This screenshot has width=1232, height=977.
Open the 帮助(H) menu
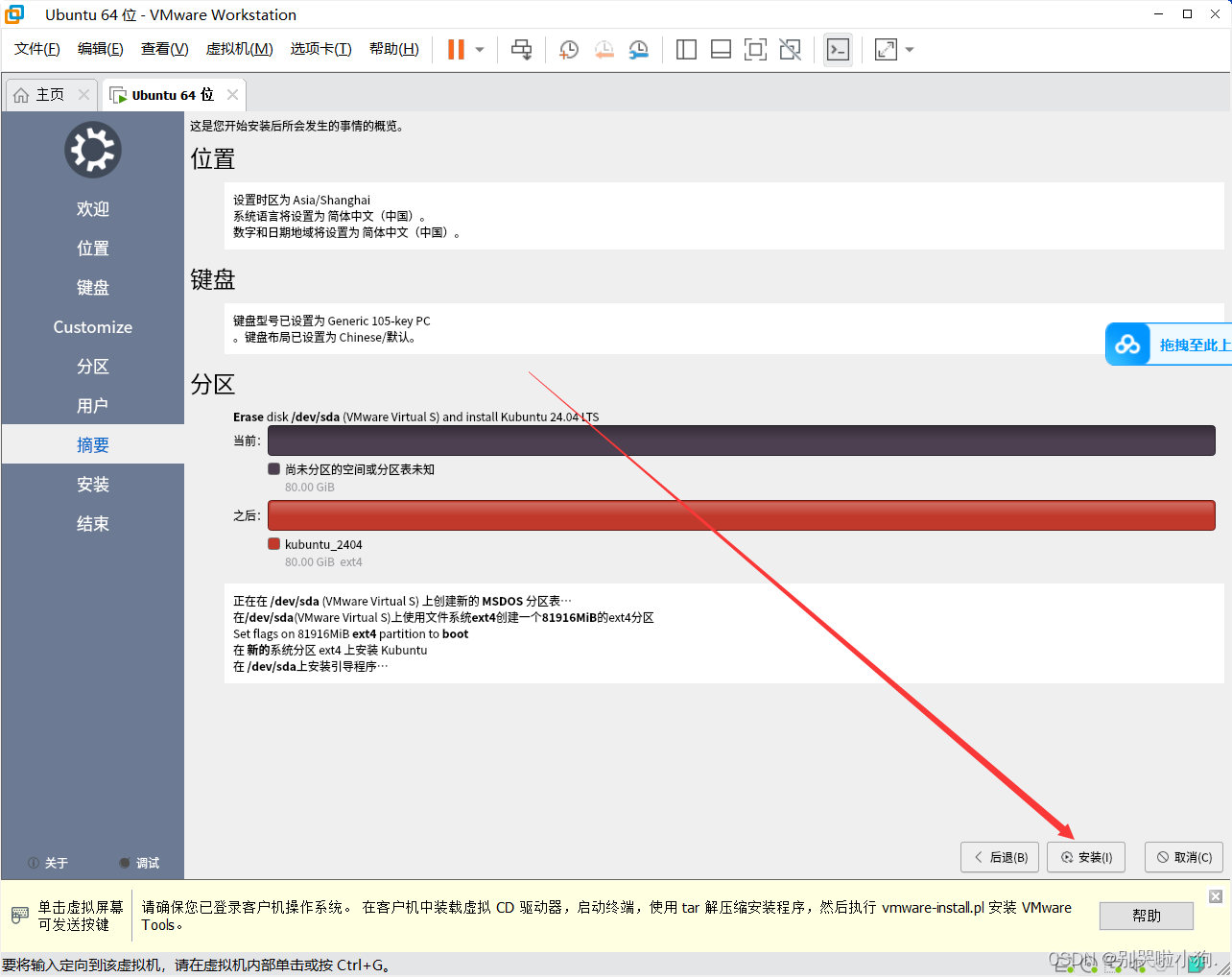coord(394,49)
